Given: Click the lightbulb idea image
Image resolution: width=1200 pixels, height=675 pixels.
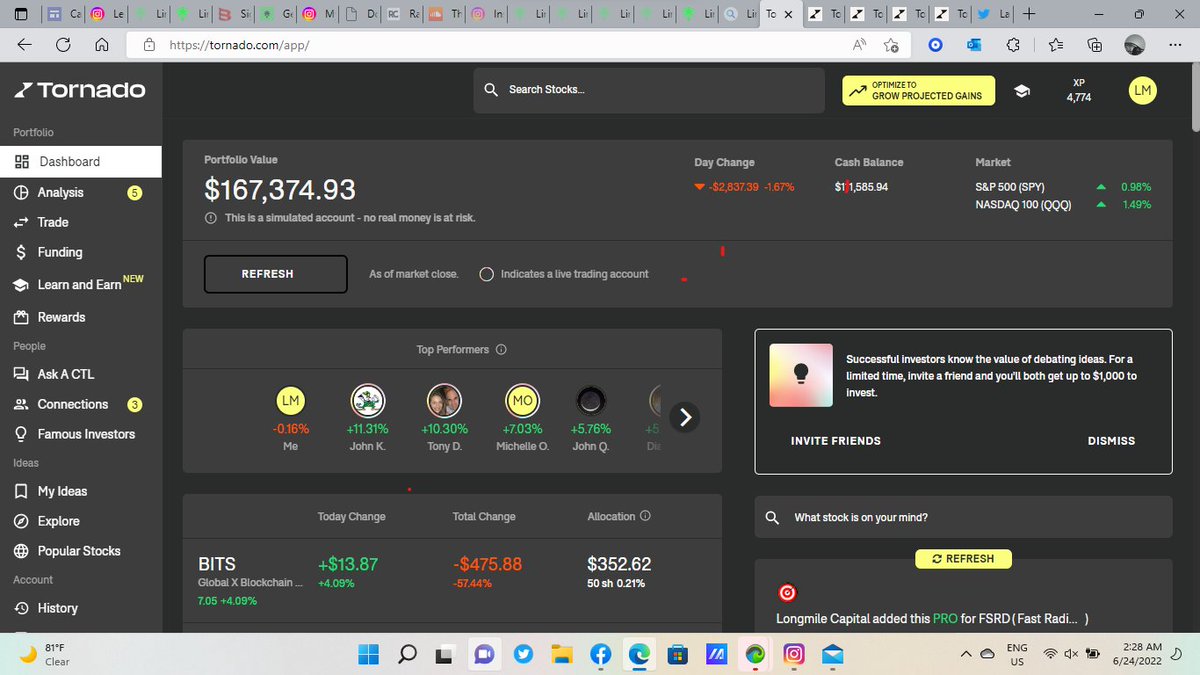Looking at the screenshot, I should click(x=800, y=375).
